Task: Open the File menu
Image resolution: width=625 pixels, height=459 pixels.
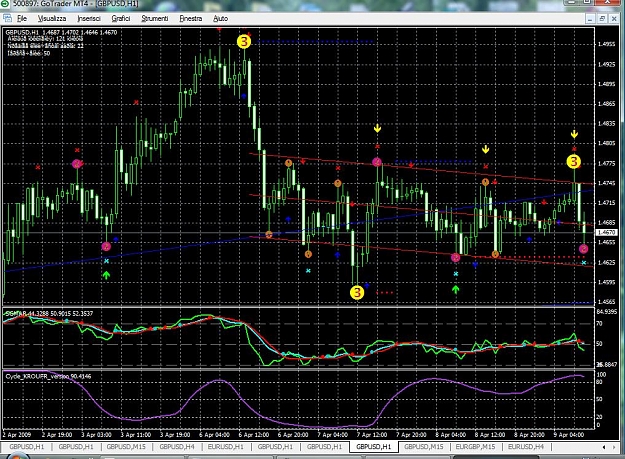Action: point(22,18)
